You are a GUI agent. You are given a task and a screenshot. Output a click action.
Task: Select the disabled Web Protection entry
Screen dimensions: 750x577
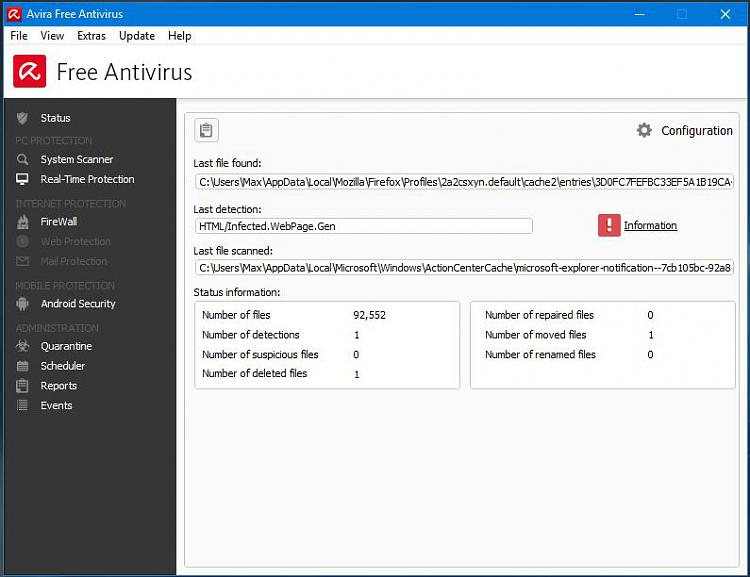click(75, 242)
